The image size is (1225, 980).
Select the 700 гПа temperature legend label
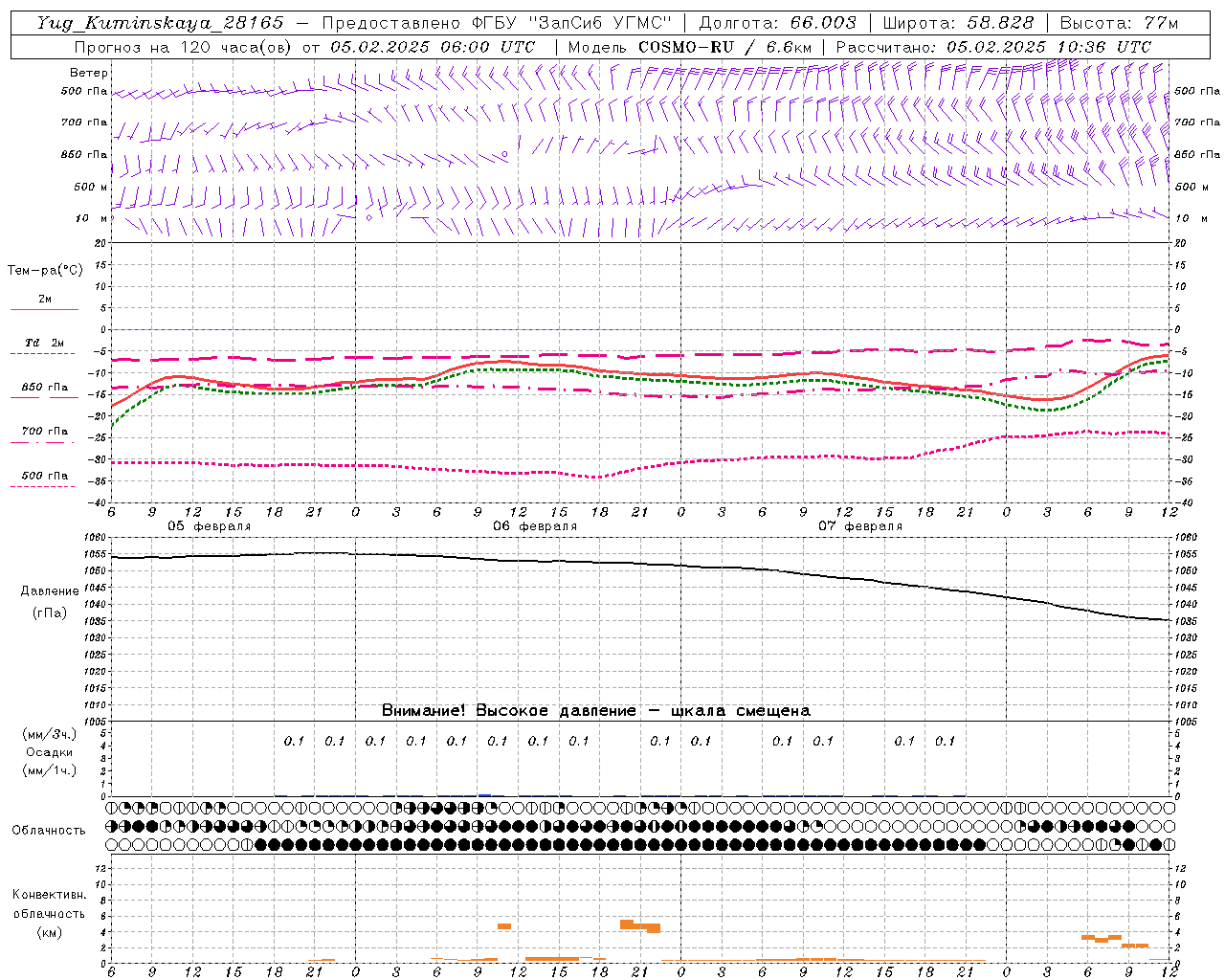coord(45,431)
